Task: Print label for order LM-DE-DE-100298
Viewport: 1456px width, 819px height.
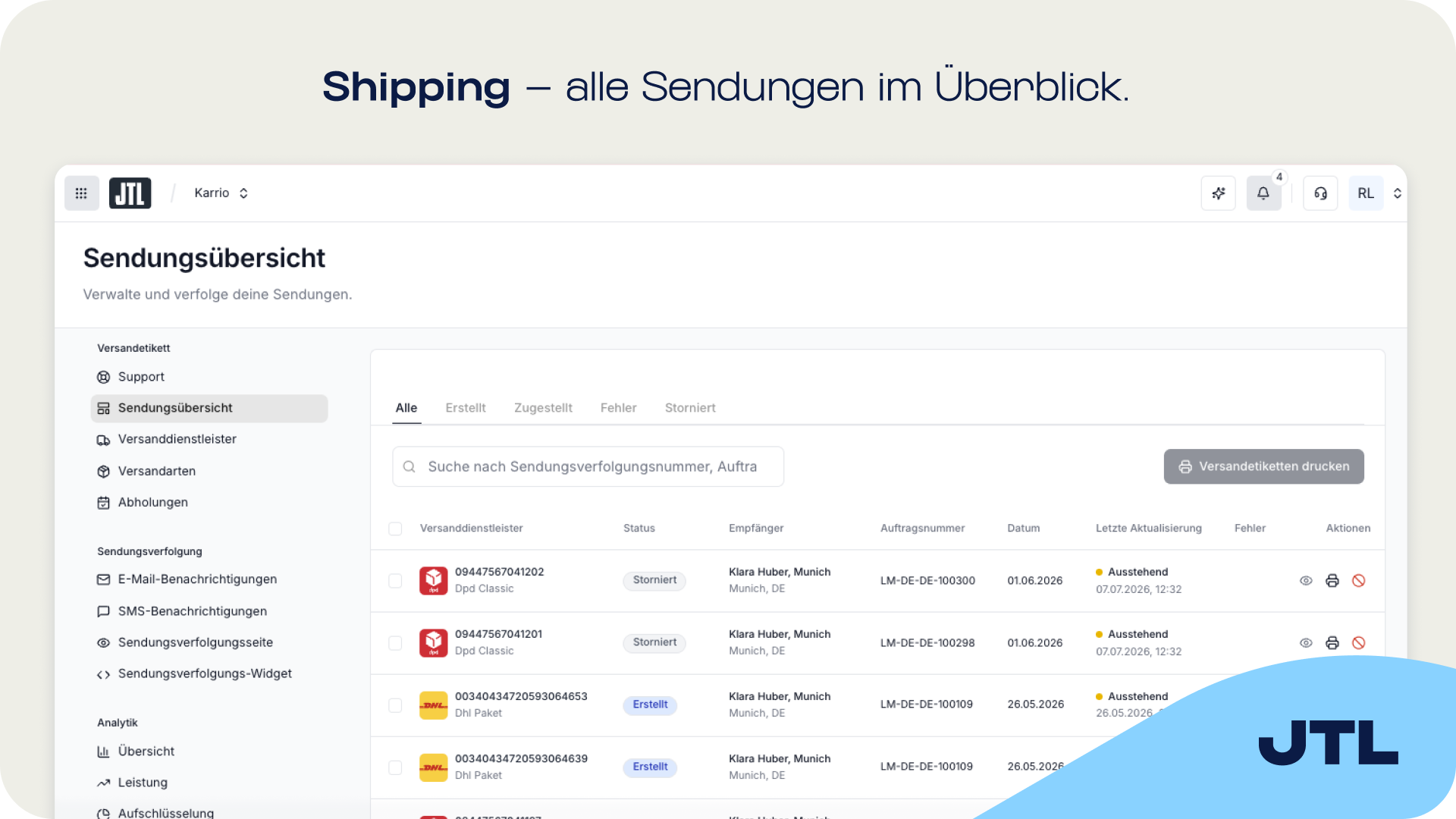Action: tap(1332, 643)
